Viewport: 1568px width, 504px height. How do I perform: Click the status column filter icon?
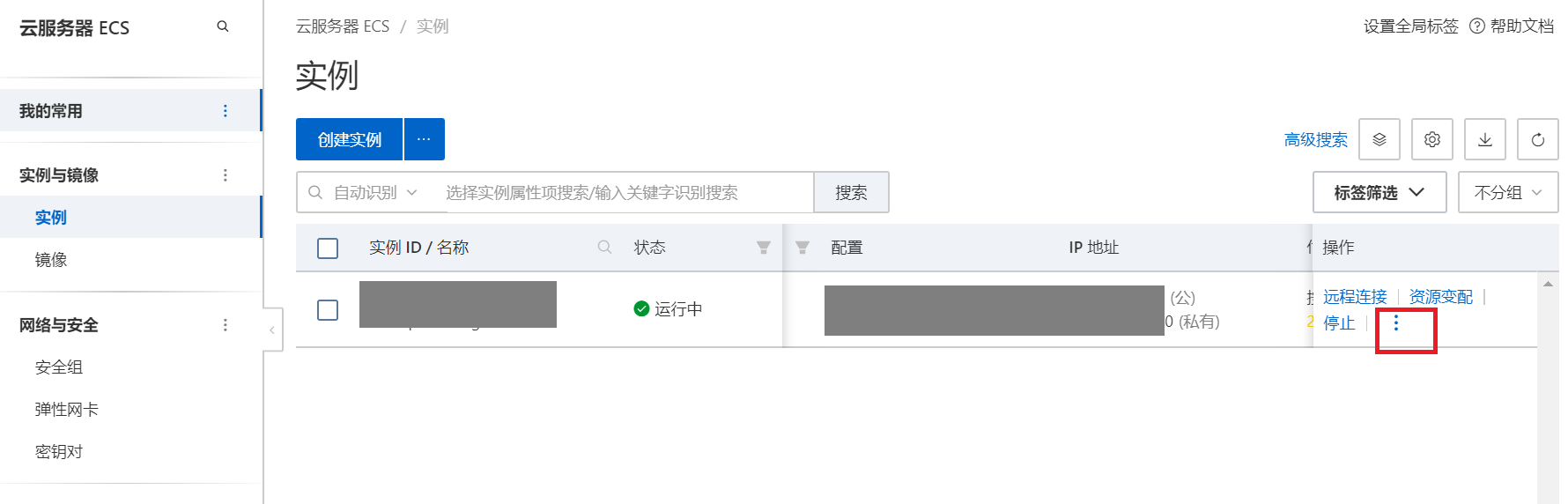tap(764, 248)
